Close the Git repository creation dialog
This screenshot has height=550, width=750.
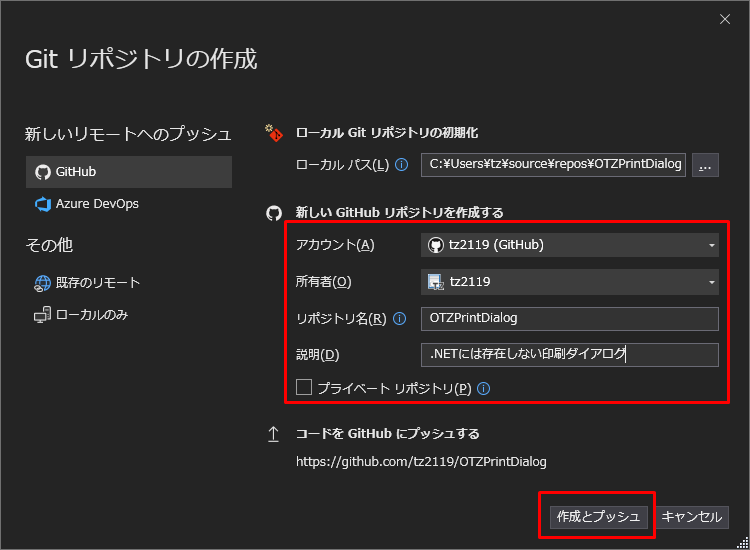725,19
